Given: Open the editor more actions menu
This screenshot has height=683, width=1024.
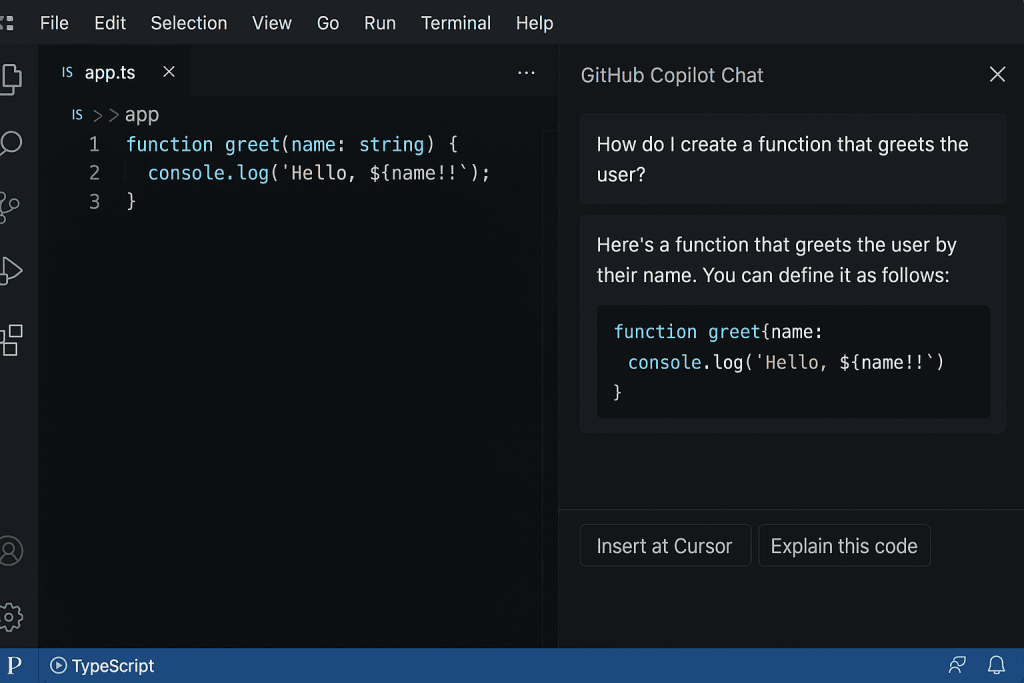Looking at the screenshot, I should [527, 72].
